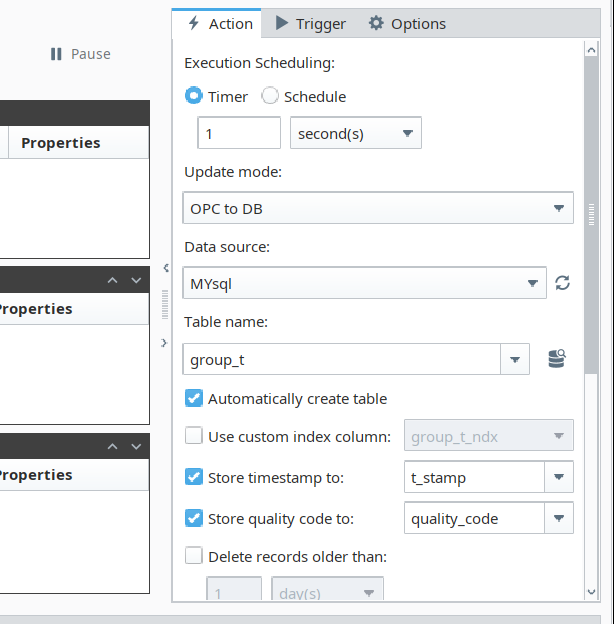The height and width of the screenshot is (624, 614).
Task: Click the Pause button
Action: coord(80,54)
